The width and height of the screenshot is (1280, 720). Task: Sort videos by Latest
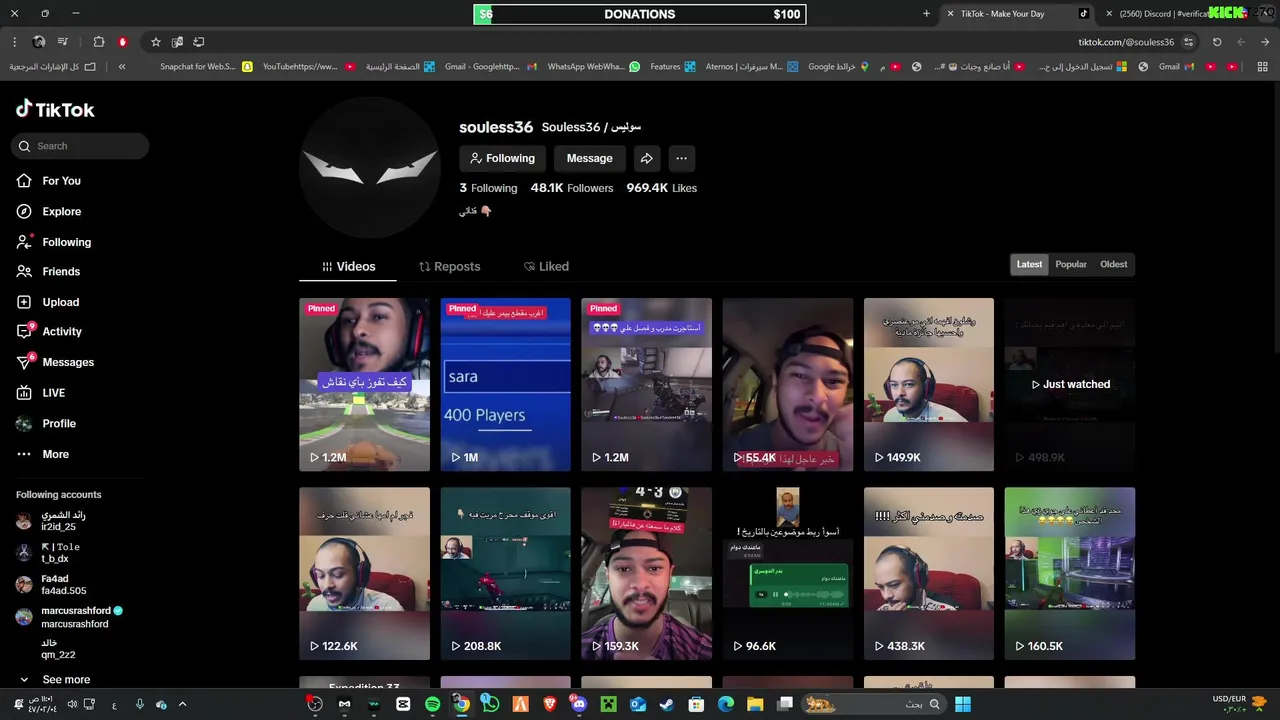click(1029, 264)
